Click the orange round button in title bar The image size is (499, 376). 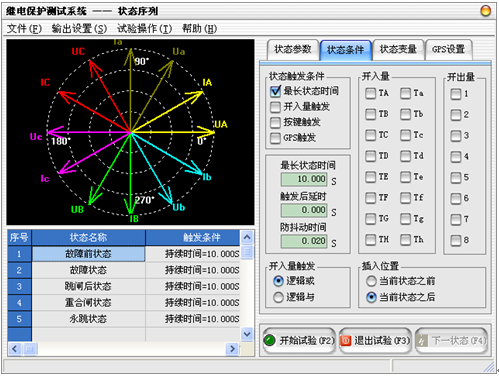[x=486, y=11]
